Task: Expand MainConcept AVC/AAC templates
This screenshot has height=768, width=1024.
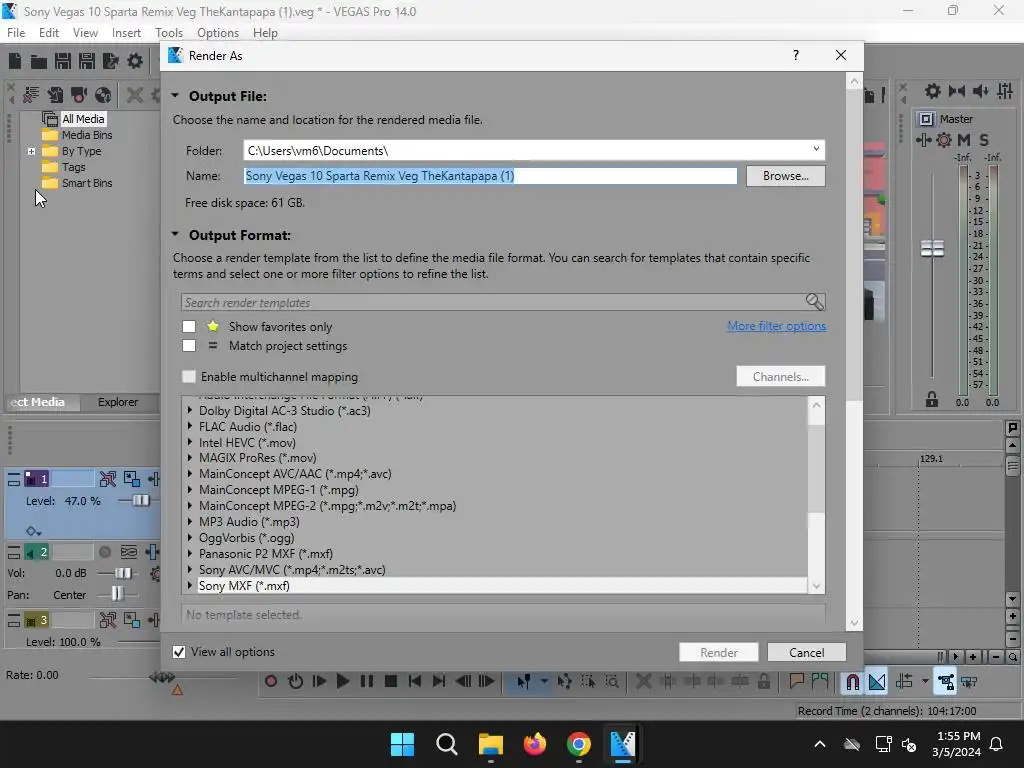Action: [x=190, y=474]
